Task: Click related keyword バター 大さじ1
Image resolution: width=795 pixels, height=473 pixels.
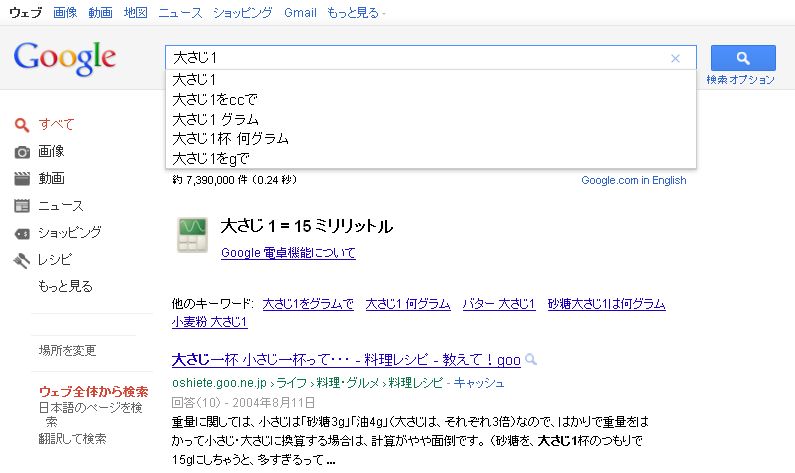Action: (499, 304)
